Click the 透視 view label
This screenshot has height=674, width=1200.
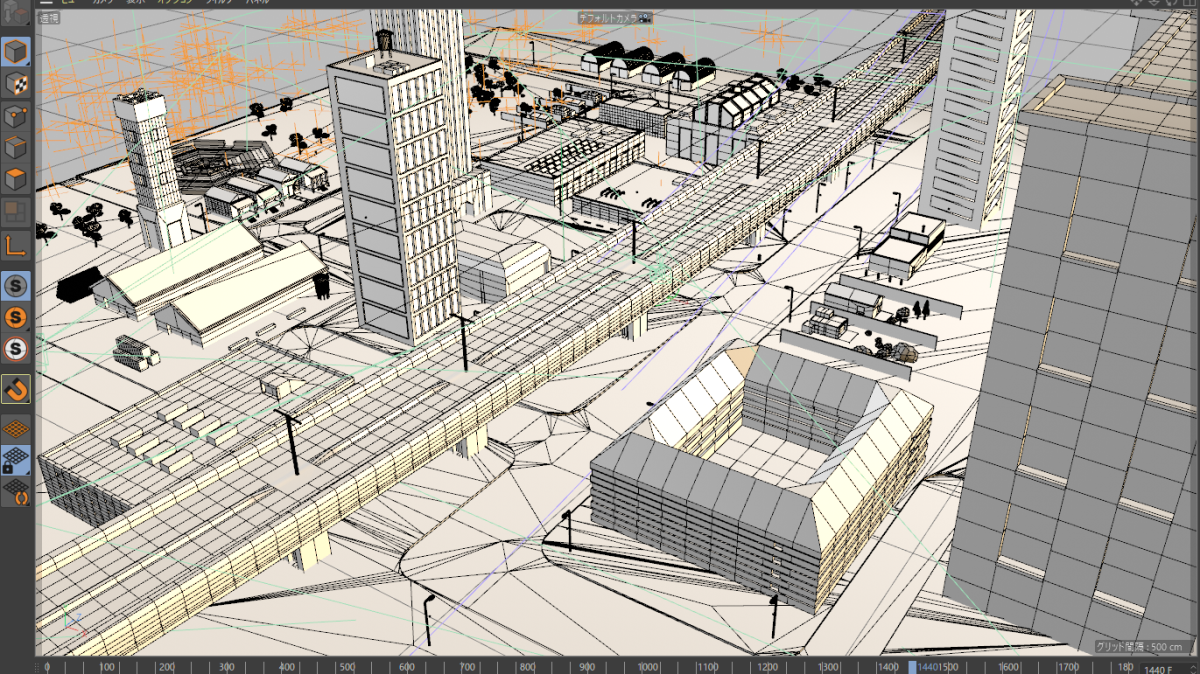50,18
